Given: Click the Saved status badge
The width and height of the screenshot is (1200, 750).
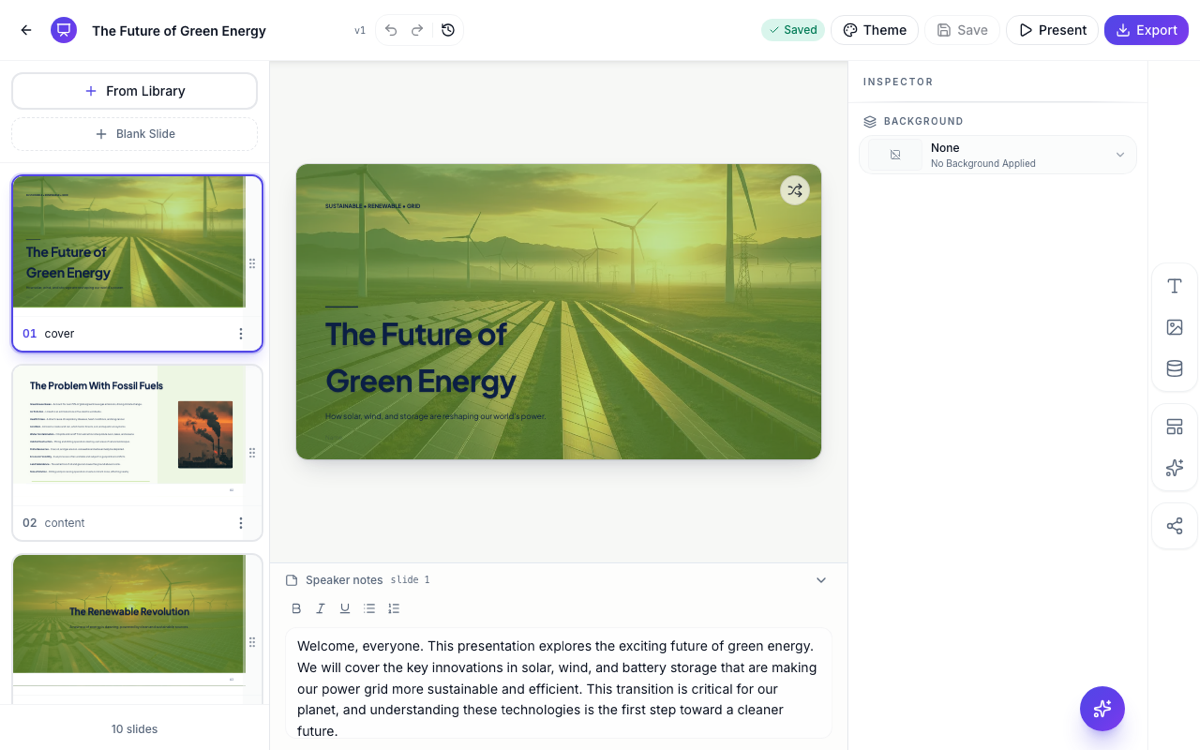Looking at the screenshot, I should (793, 30).
